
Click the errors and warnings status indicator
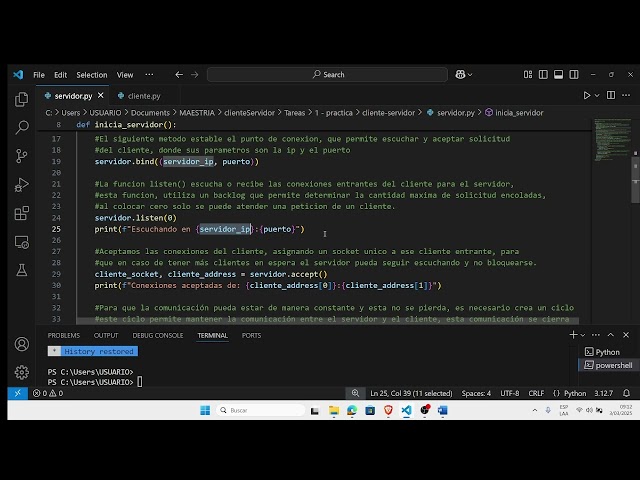coord(48,393)
